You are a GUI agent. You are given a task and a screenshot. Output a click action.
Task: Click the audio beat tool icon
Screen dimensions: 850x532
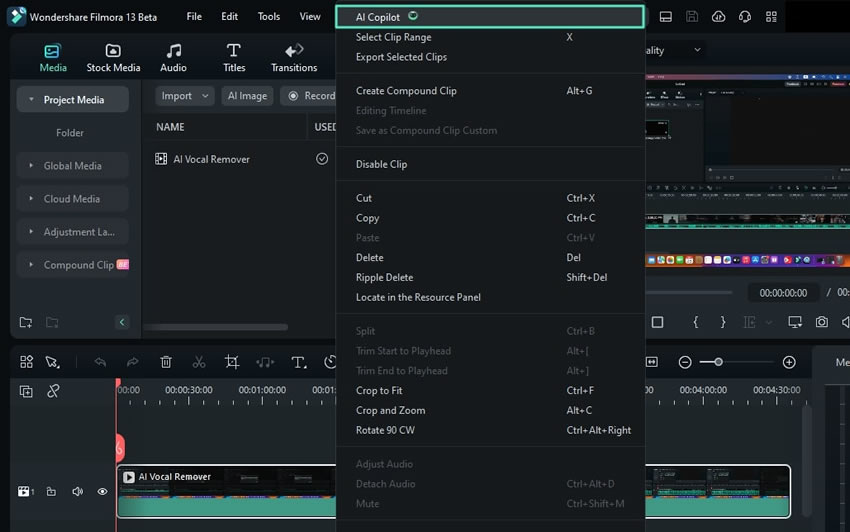265,362
